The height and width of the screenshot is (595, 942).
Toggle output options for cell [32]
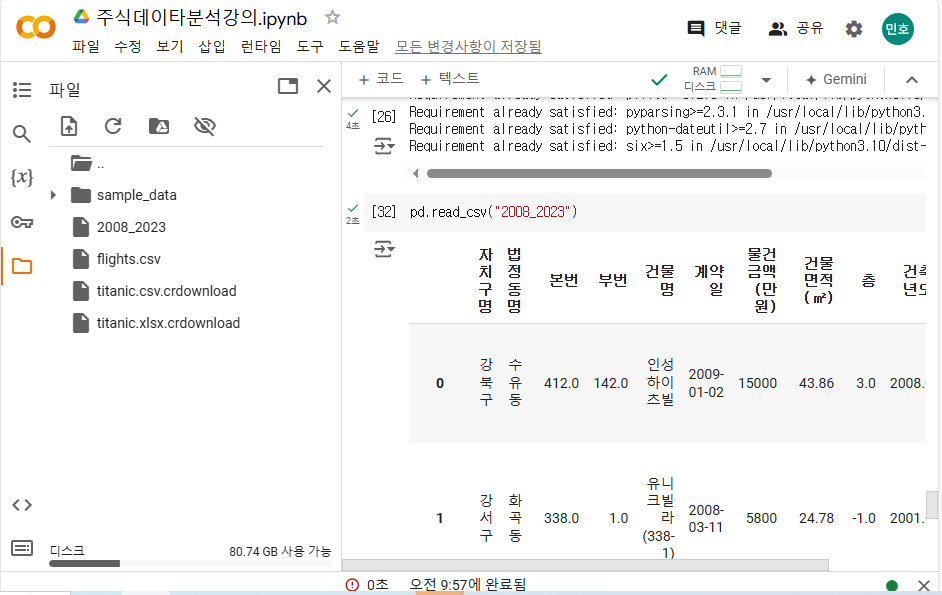click(x=384, y=249)
